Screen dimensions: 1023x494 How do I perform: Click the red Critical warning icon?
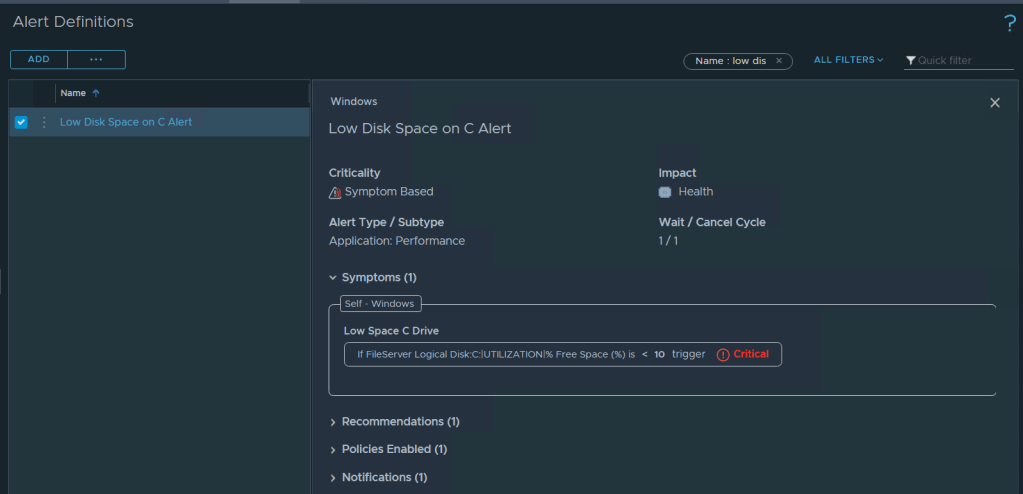tap(723, 355)
